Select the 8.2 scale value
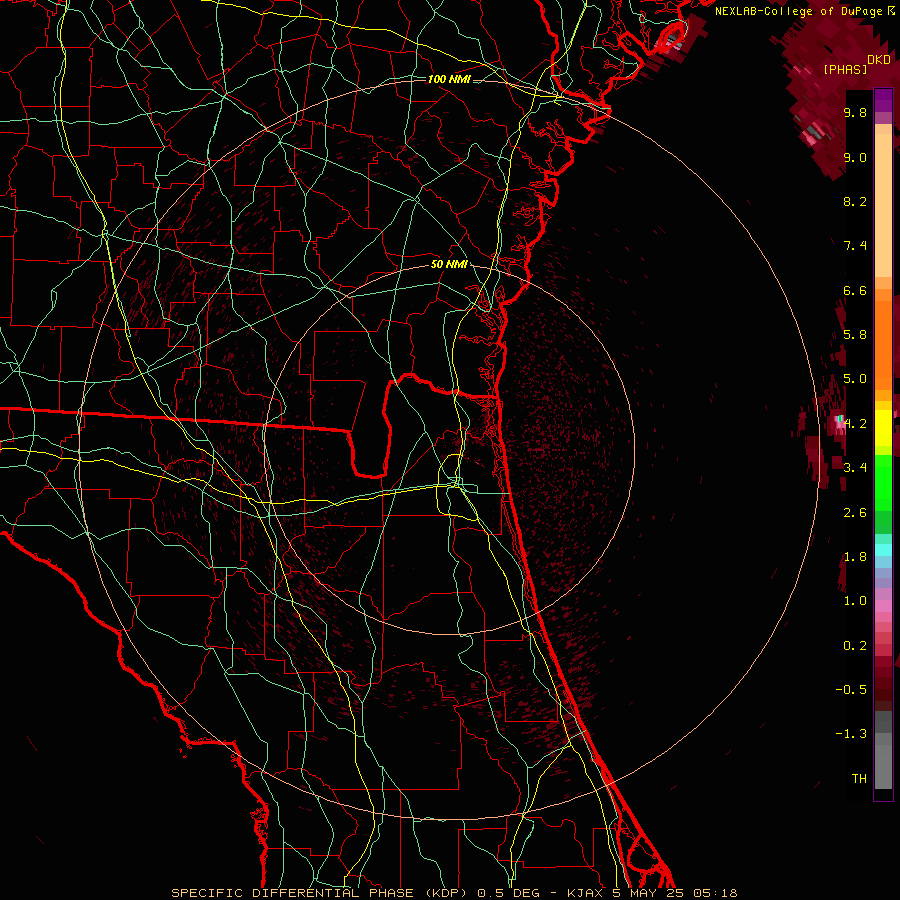Viewport: 900px width, 900px height. 855,201
